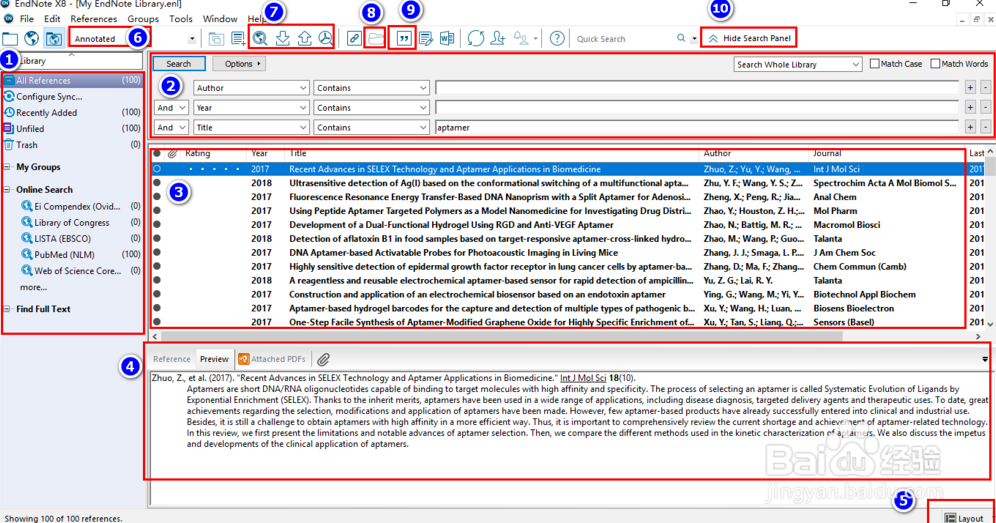Enable the Match Case checkbox
Screen dimensions: 996x523
point(875,64)
